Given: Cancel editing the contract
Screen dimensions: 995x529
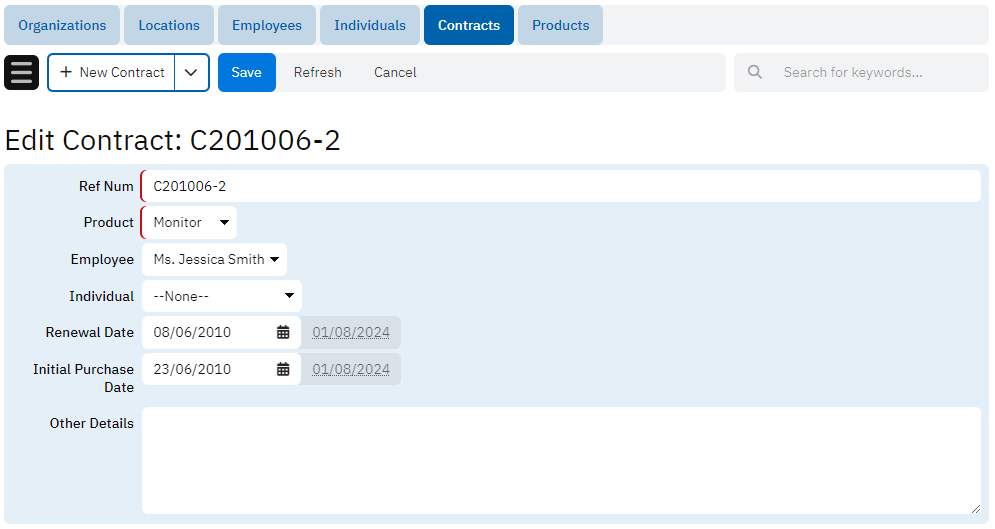Looking at the screenshot, I should (x=395, y=73).
